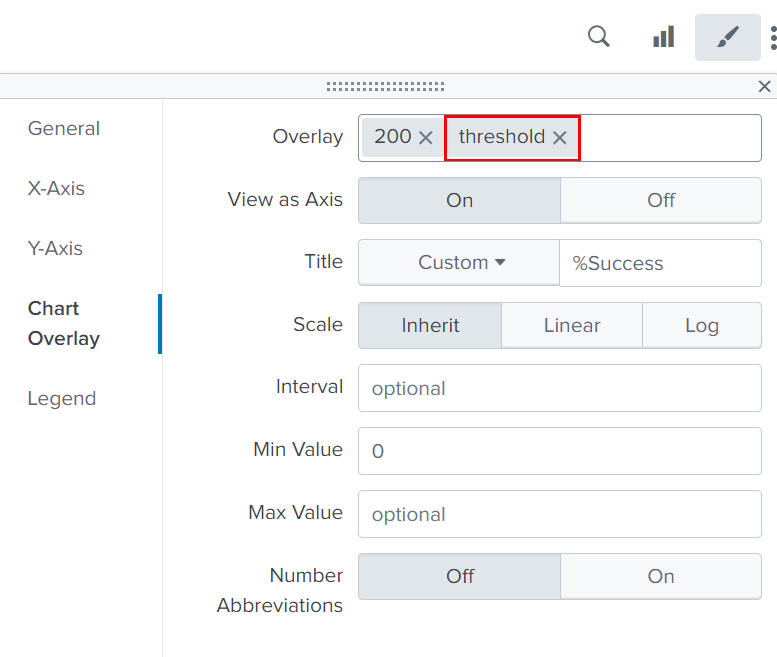
Task: Click the Max Value input field
Action: [x=560, y=514]
